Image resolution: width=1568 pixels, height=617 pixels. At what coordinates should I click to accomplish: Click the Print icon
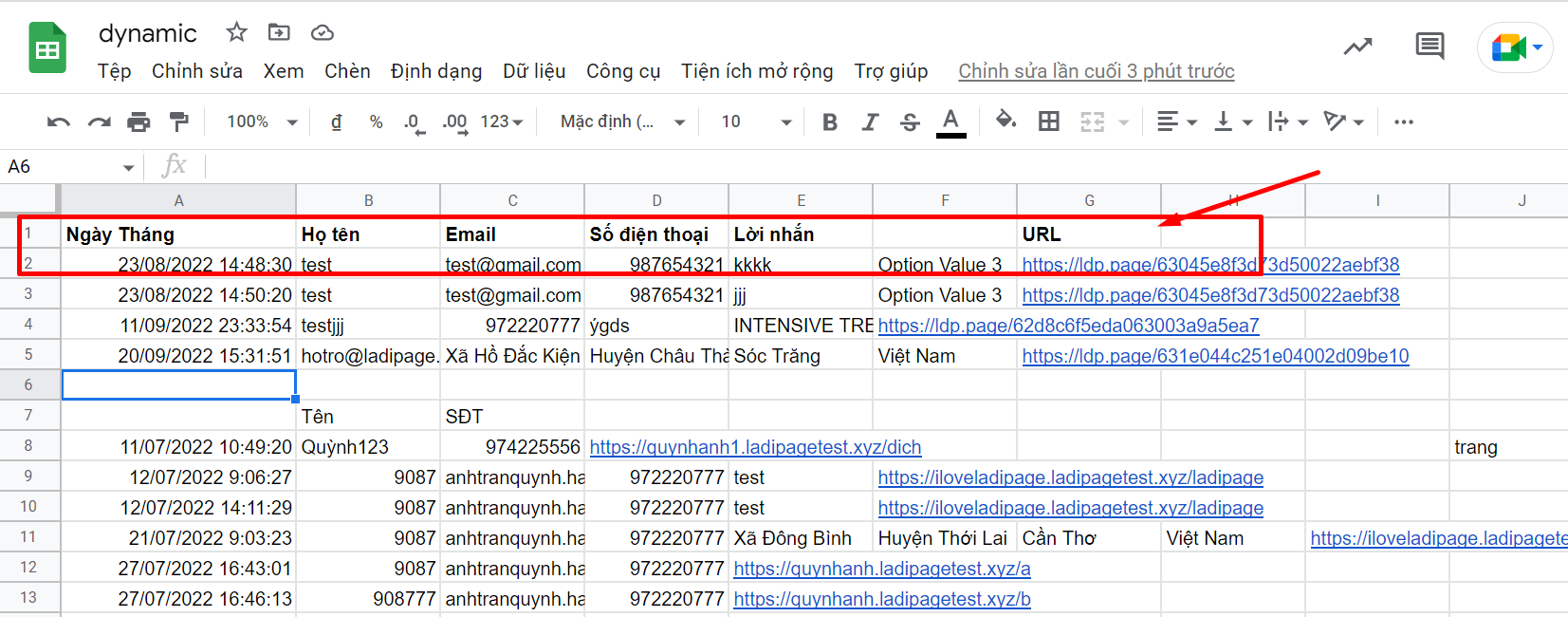[x=138, y=122]
